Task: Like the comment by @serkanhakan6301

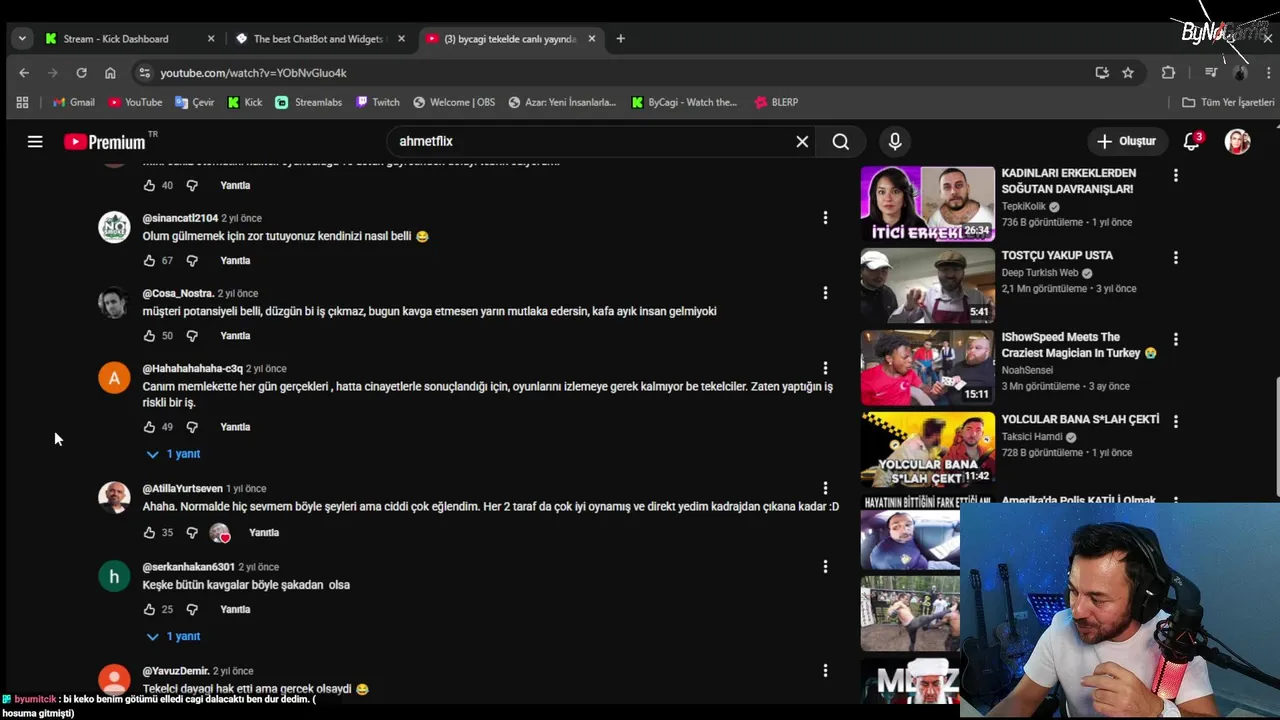Action: point(149,610)
